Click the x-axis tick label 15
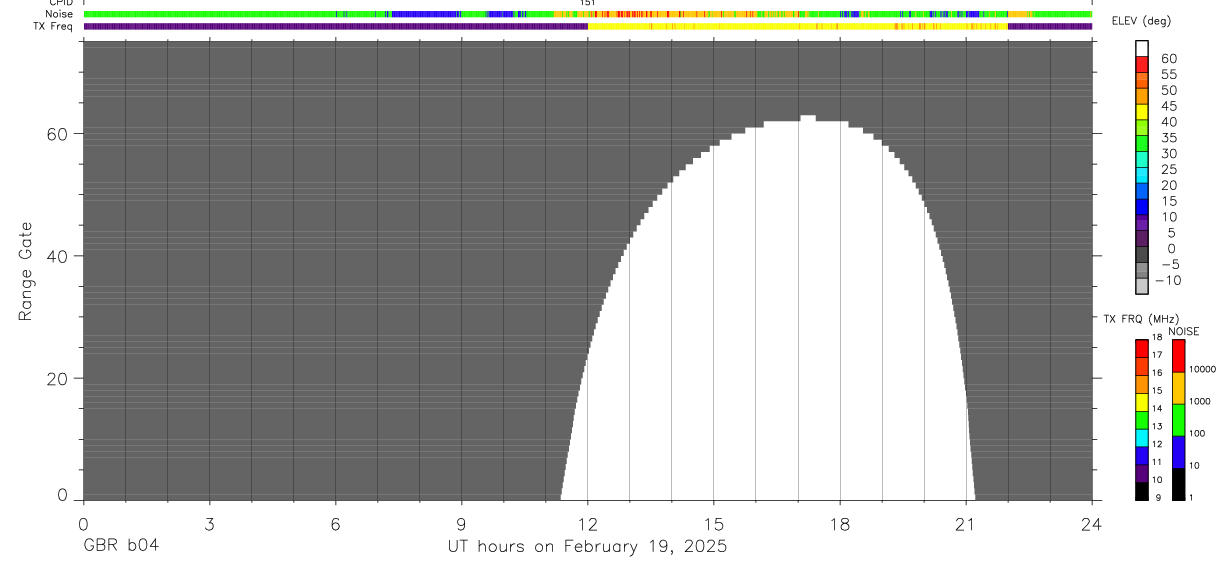The width and height of the screenshot is (1228, 567). click(x=714, y=524)
